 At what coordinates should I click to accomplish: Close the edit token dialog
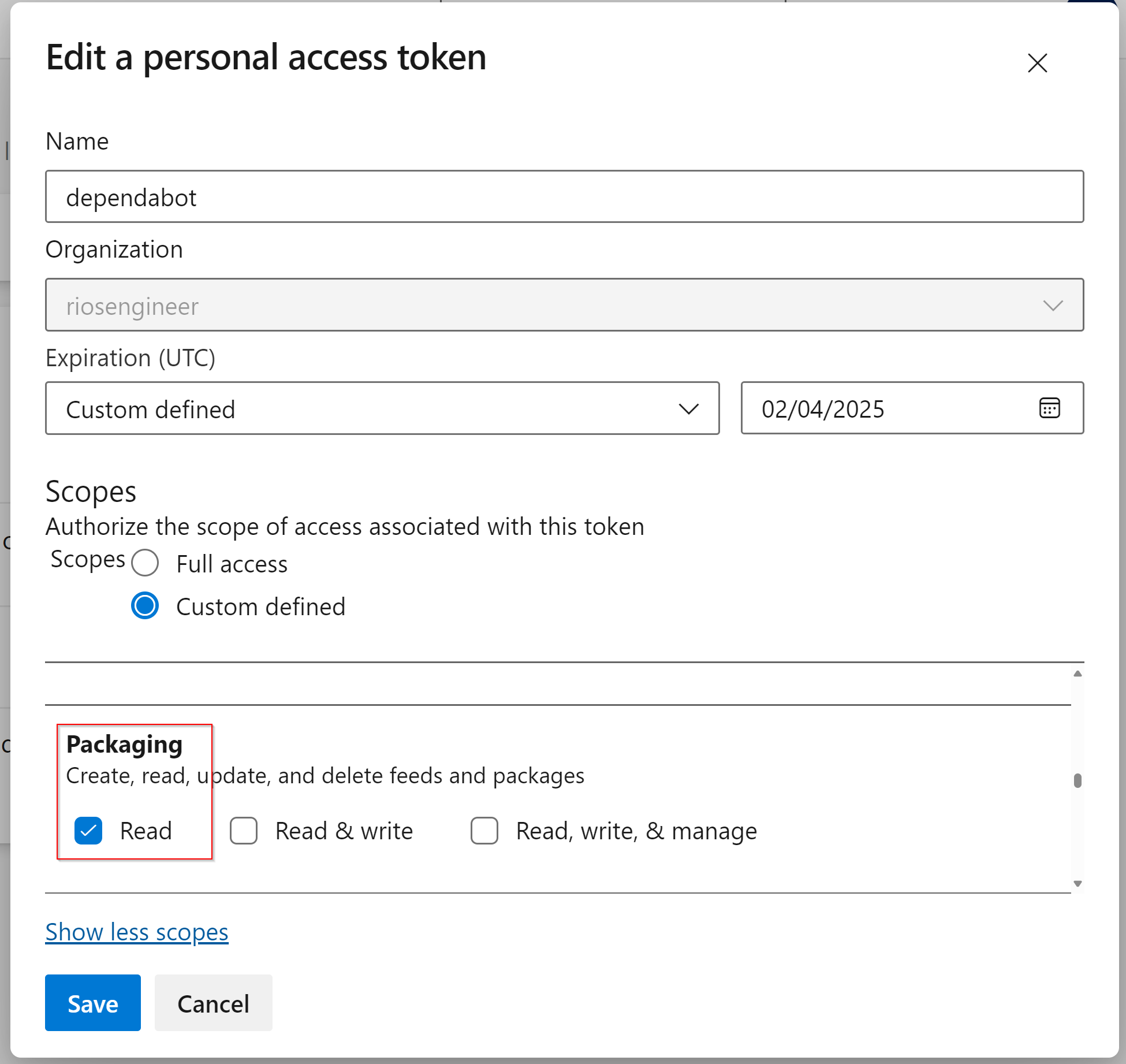coord(1037,63)
